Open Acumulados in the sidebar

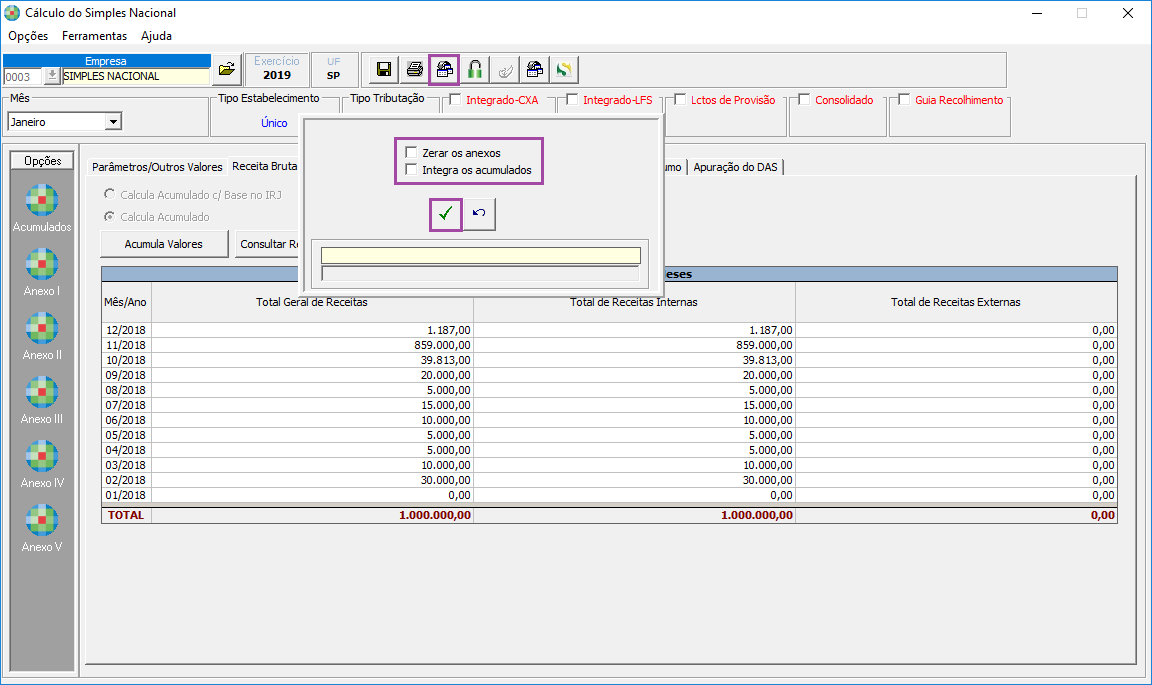click(42, 209)
